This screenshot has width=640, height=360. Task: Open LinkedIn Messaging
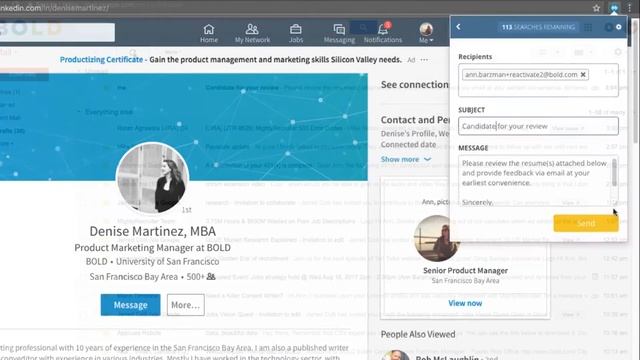click(x=339, y=33)
